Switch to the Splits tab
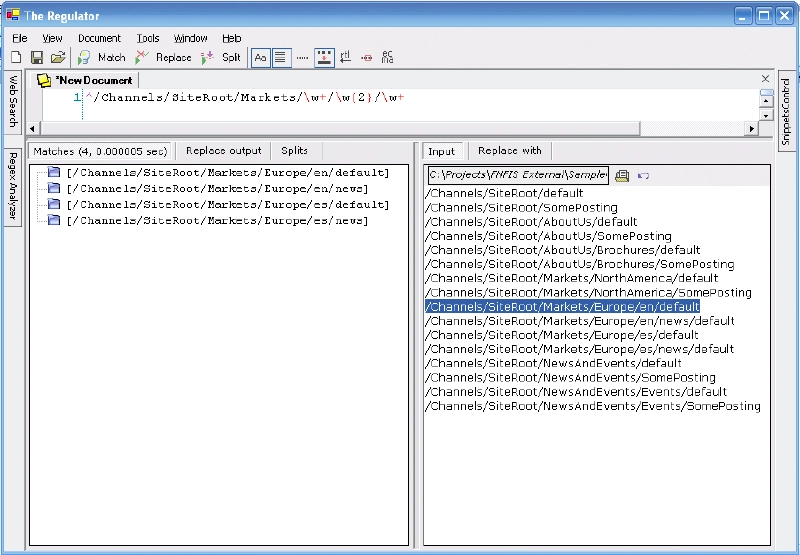The image size is (800, 555). tap(294, 151)
